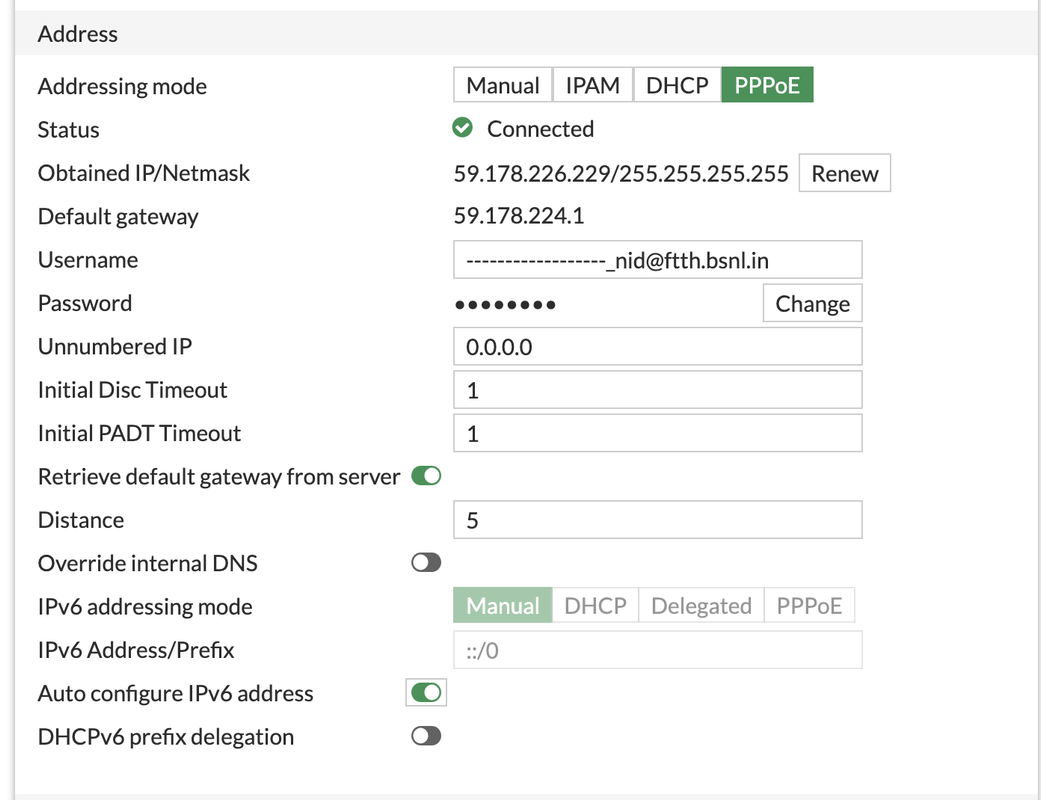Edit the Initial PADT Timeout field
Screen dimensions: 1041x800
[x=657, y=433]
